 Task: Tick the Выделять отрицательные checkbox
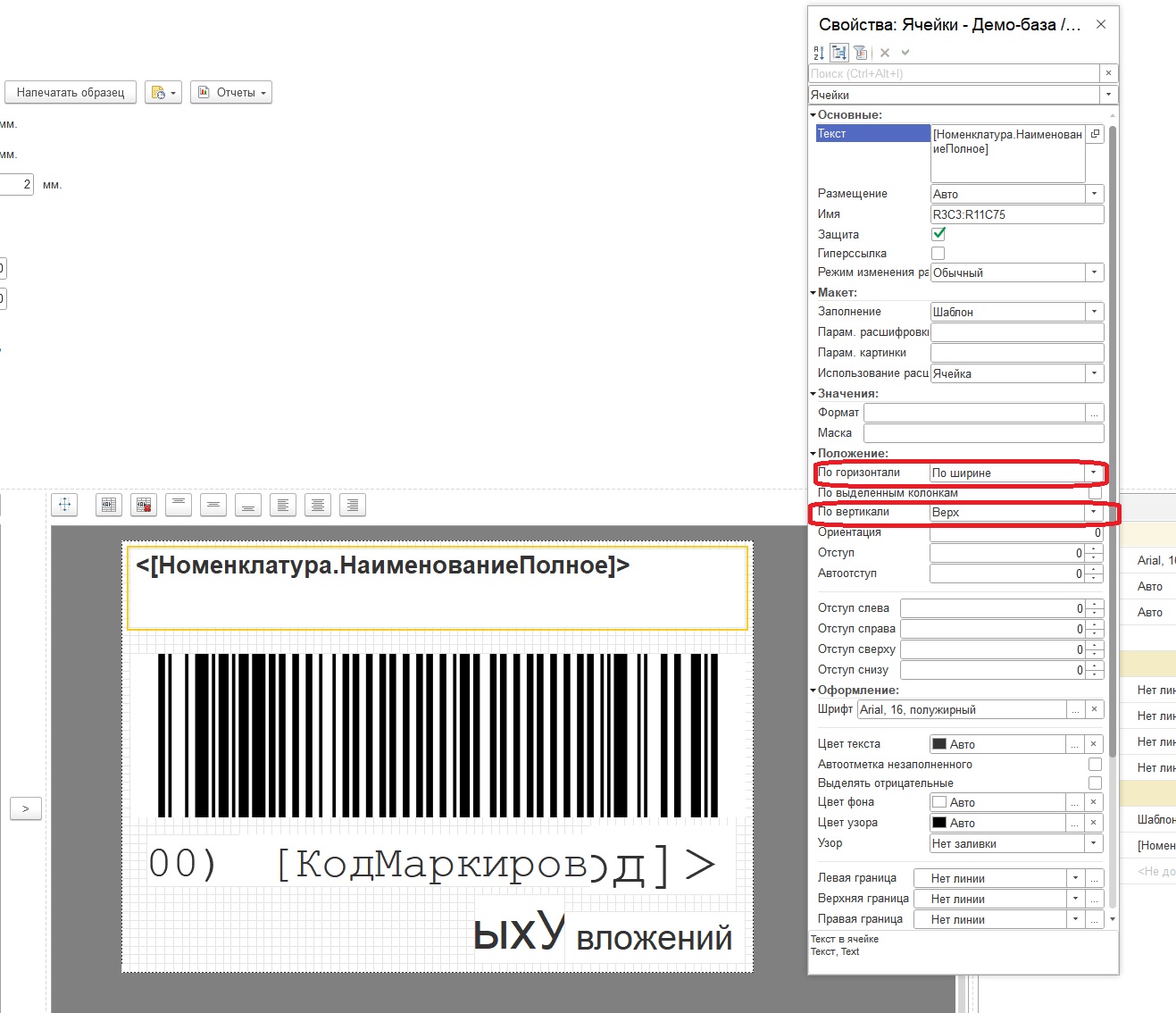click(1095, 783)
